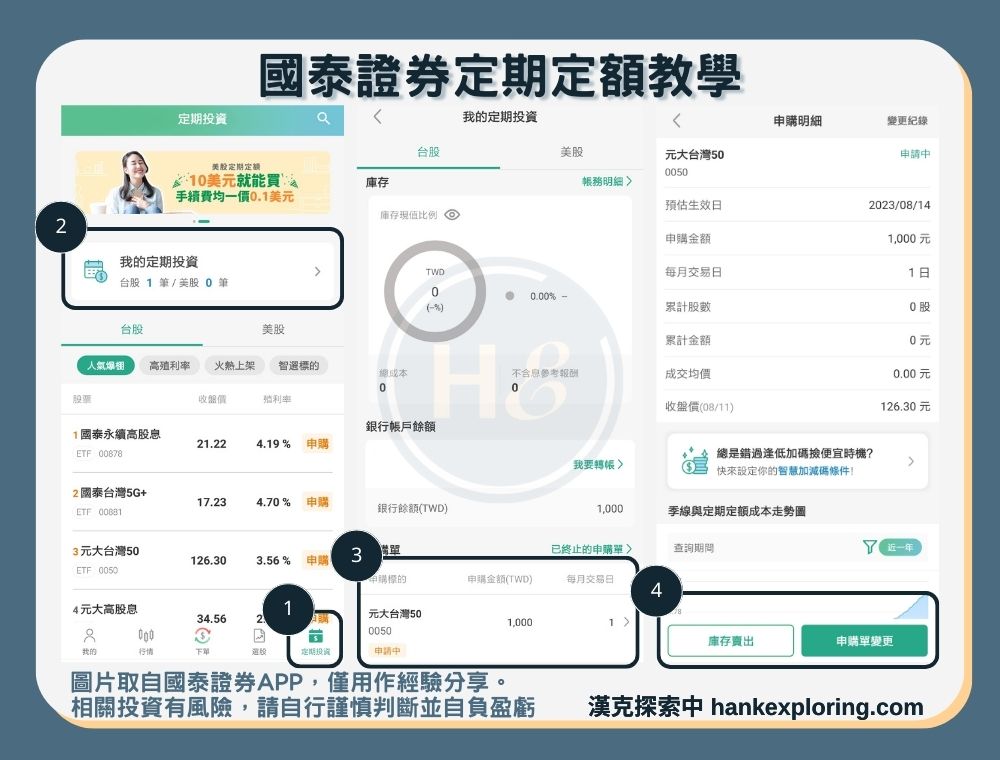Click 申購 for 國泰台灣5G+
Screen dimensions: 1000x760
(318, 502)
